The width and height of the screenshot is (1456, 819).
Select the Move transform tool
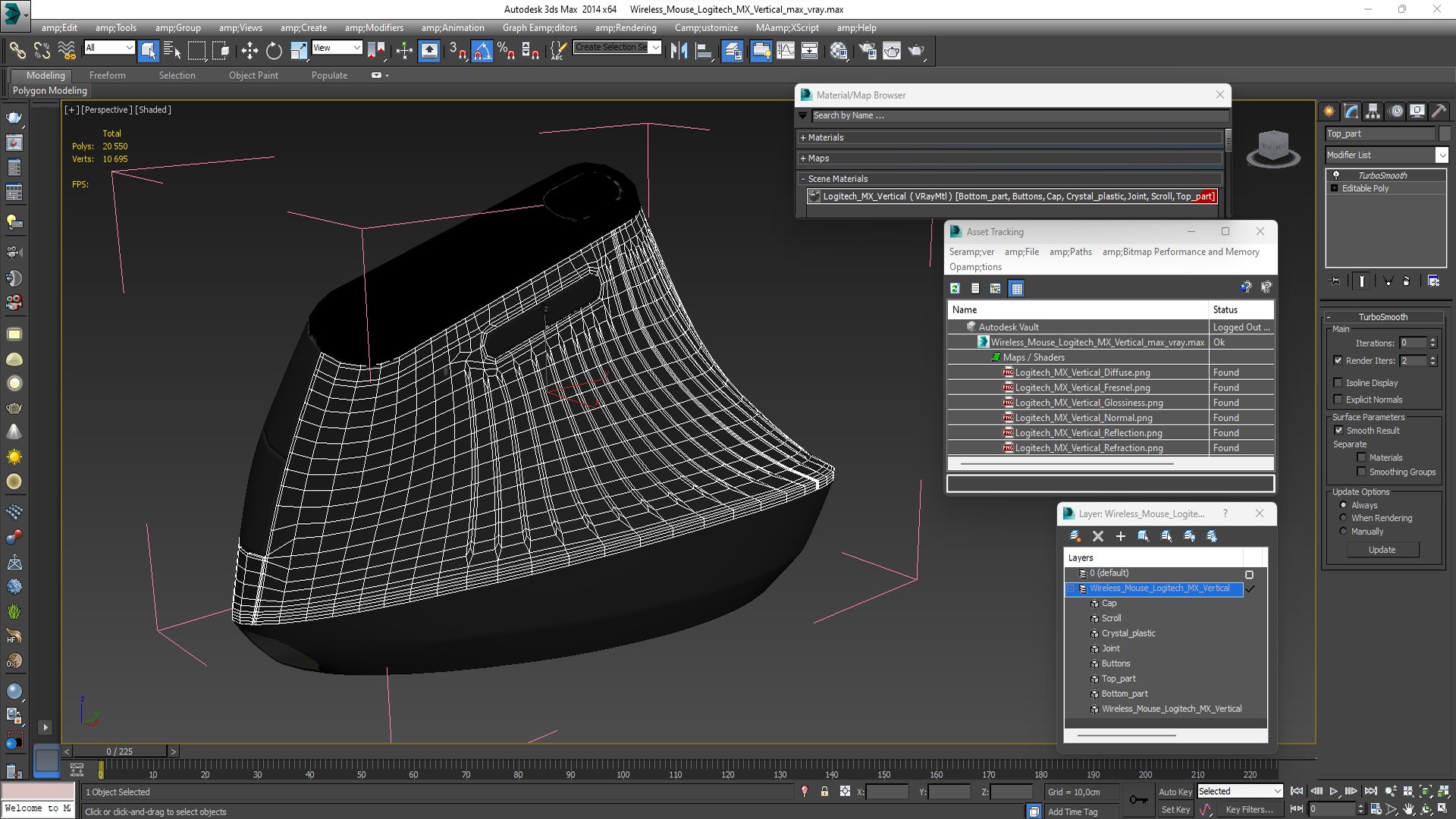[x=249, y=51]
